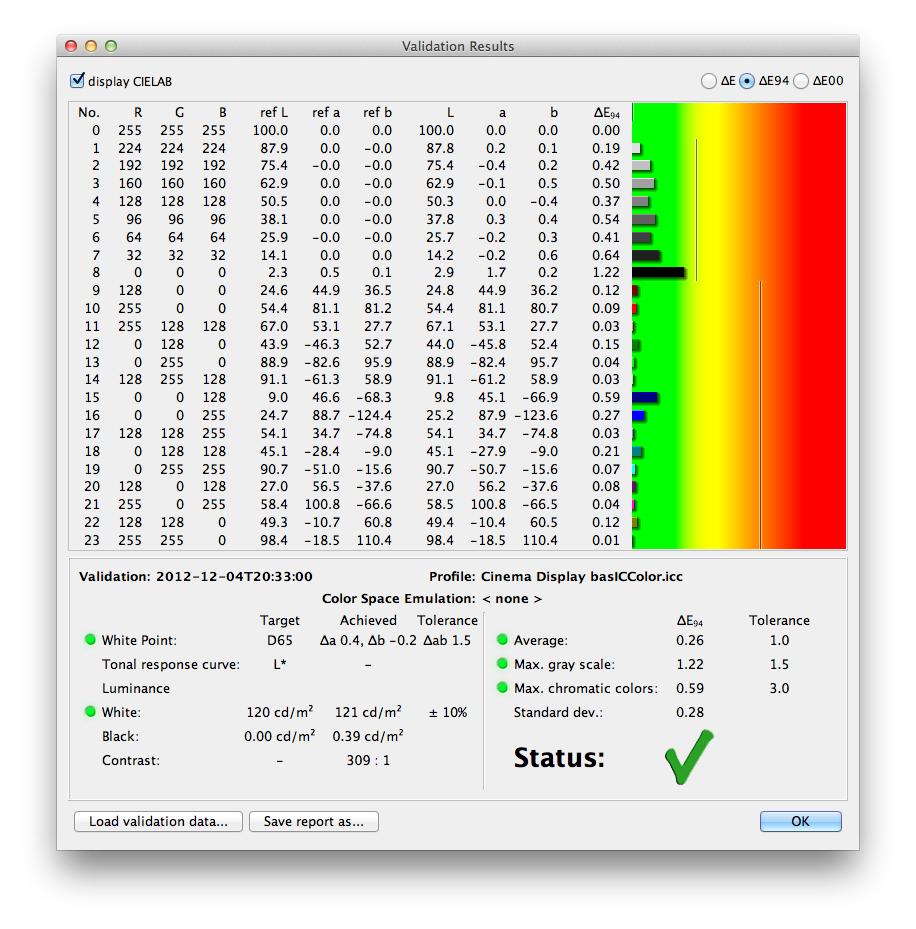
Task: Click the Max. chromatic colors tolerance 3.0
Action: point(779,688)
